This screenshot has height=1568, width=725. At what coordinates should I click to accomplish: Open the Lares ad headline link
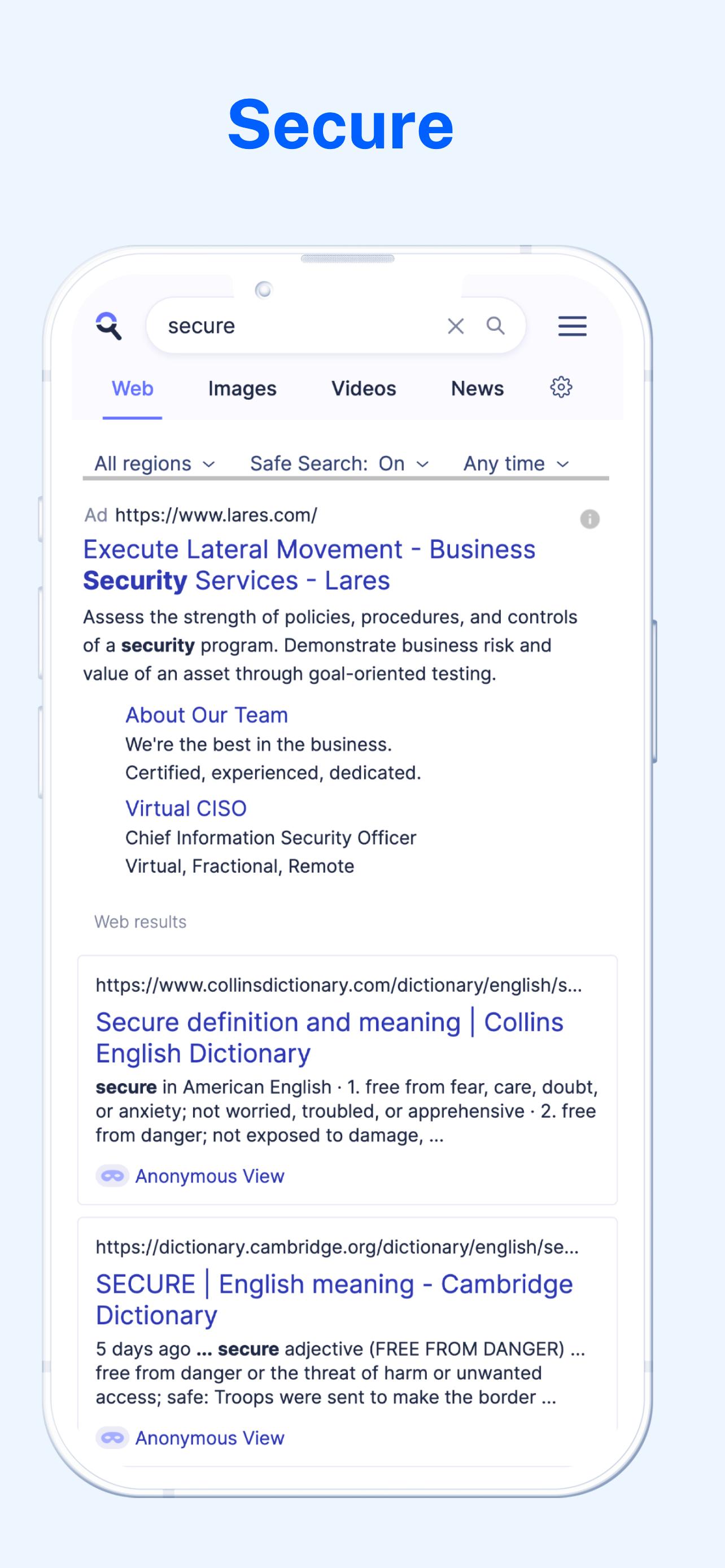[309, 565]
